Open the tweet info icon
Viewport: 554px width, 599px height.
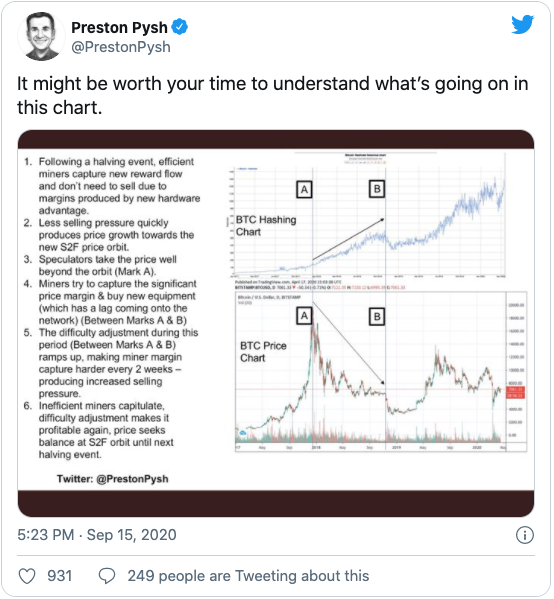[525, 535]
